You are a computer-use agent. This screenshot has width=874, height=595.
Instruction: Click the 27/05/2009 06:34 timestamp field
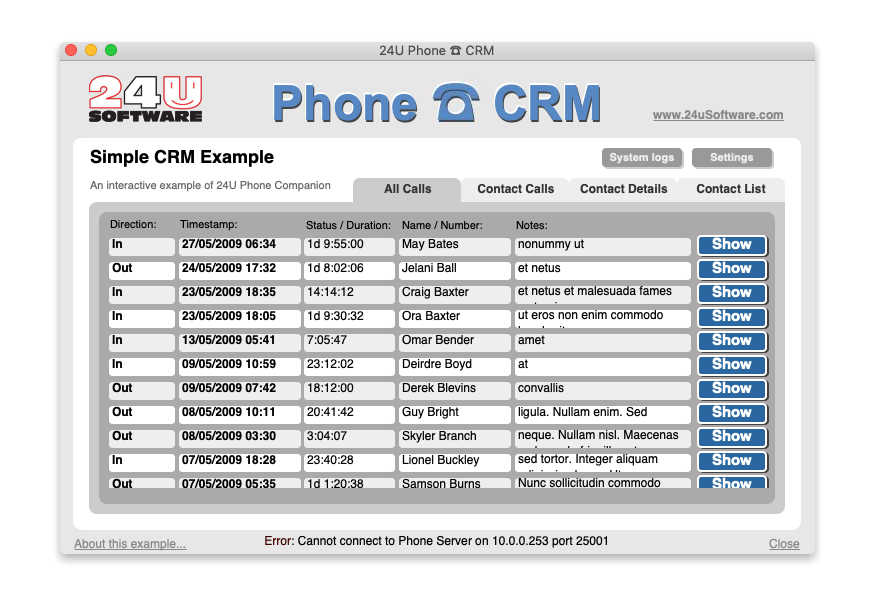click(239, 245)
